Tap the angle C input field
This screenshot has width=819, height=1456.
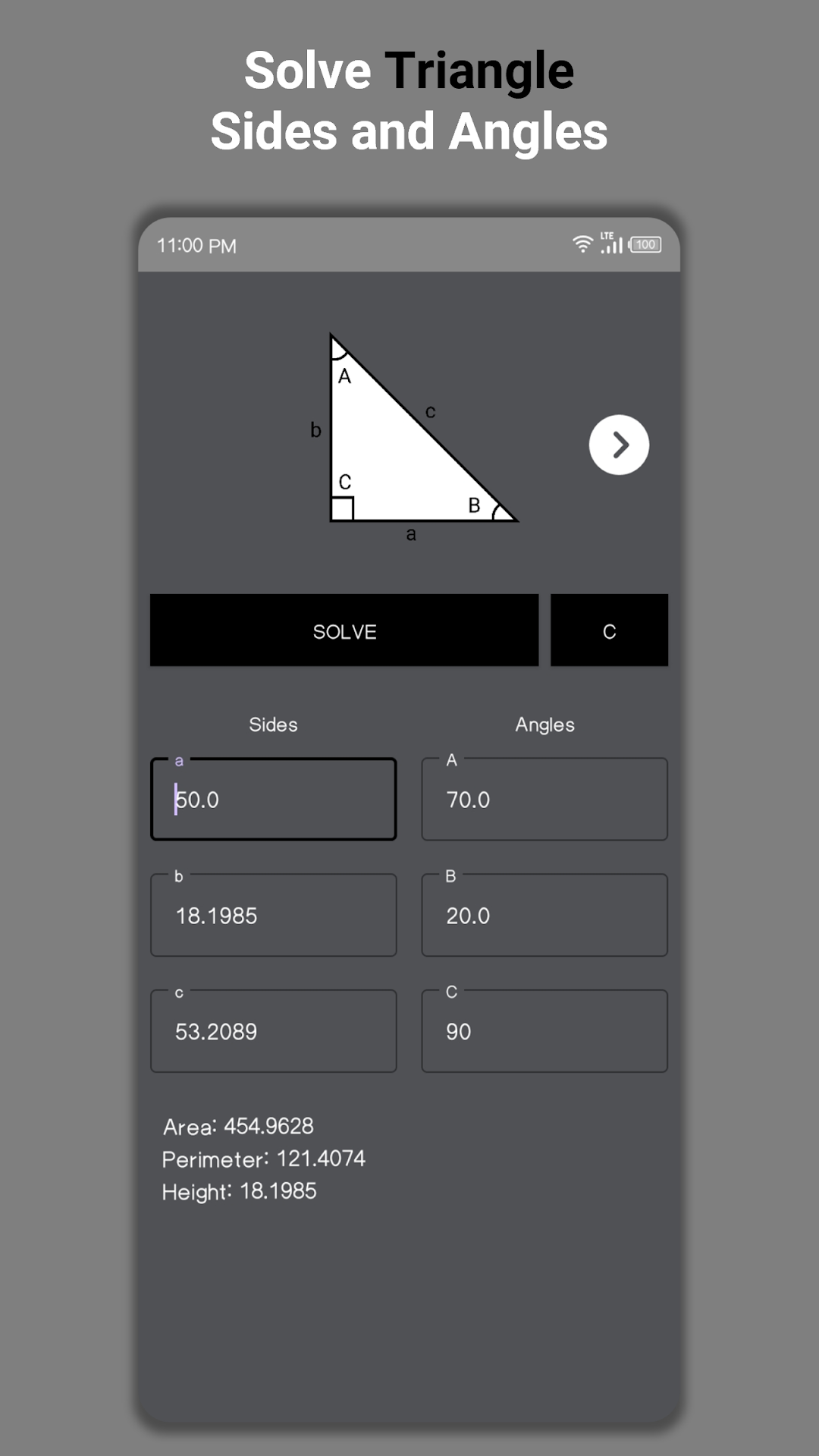click(544, 1032)
